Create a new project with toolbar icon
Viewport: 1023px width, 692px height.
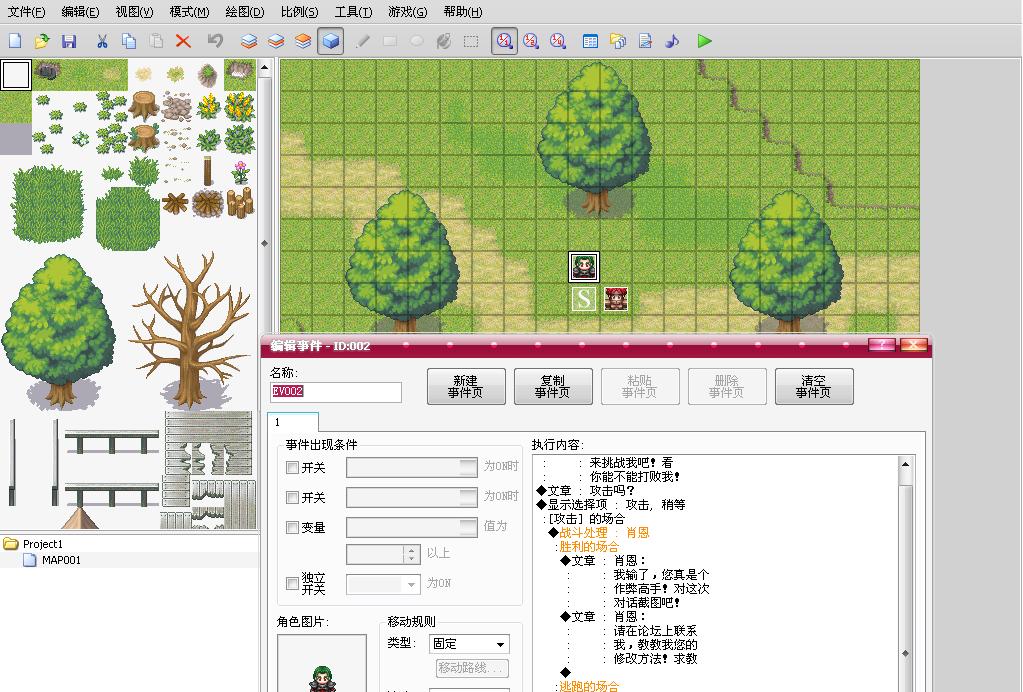coord(15,41)
